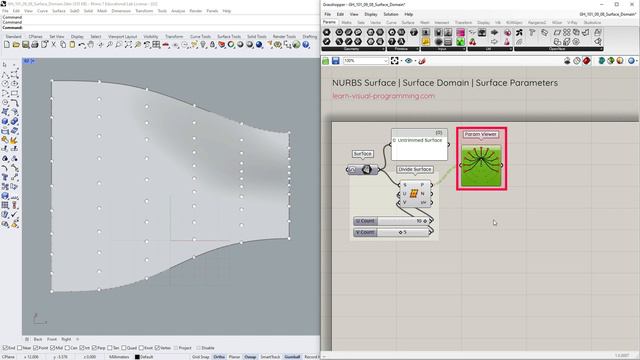Click the Undo arrow icon in Rhino toolbar
The width and height of the screenshot is (640, 360).
pyautogui.click(x=82, y=44)
